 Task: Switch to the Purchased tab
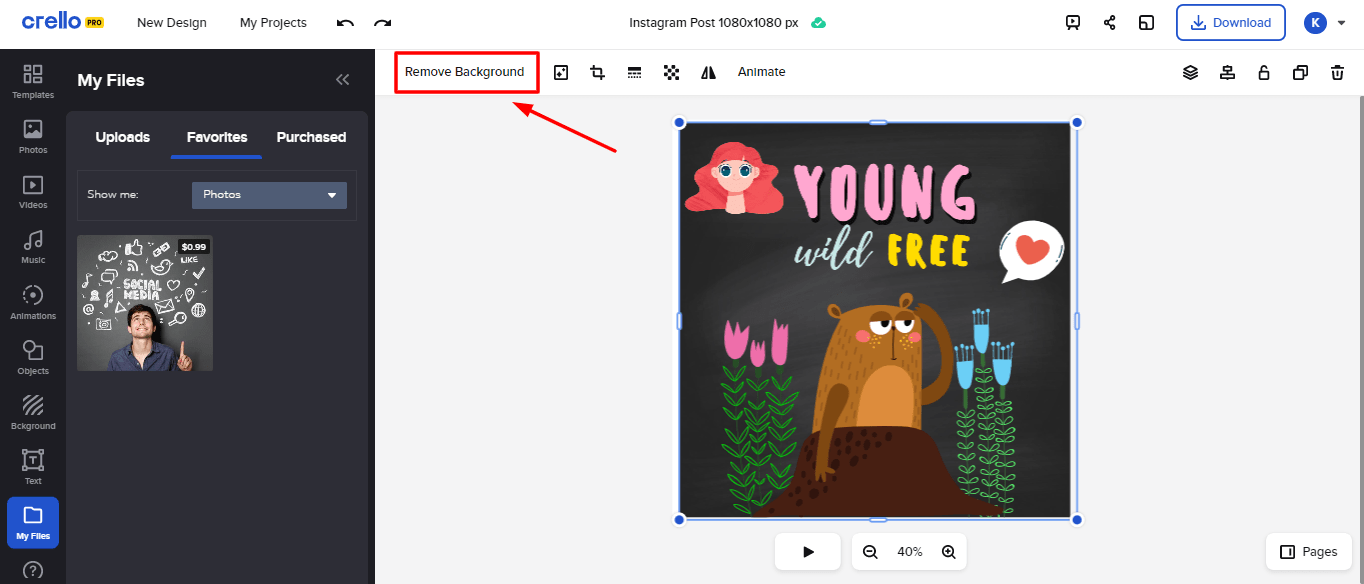(x=311, y=137)
